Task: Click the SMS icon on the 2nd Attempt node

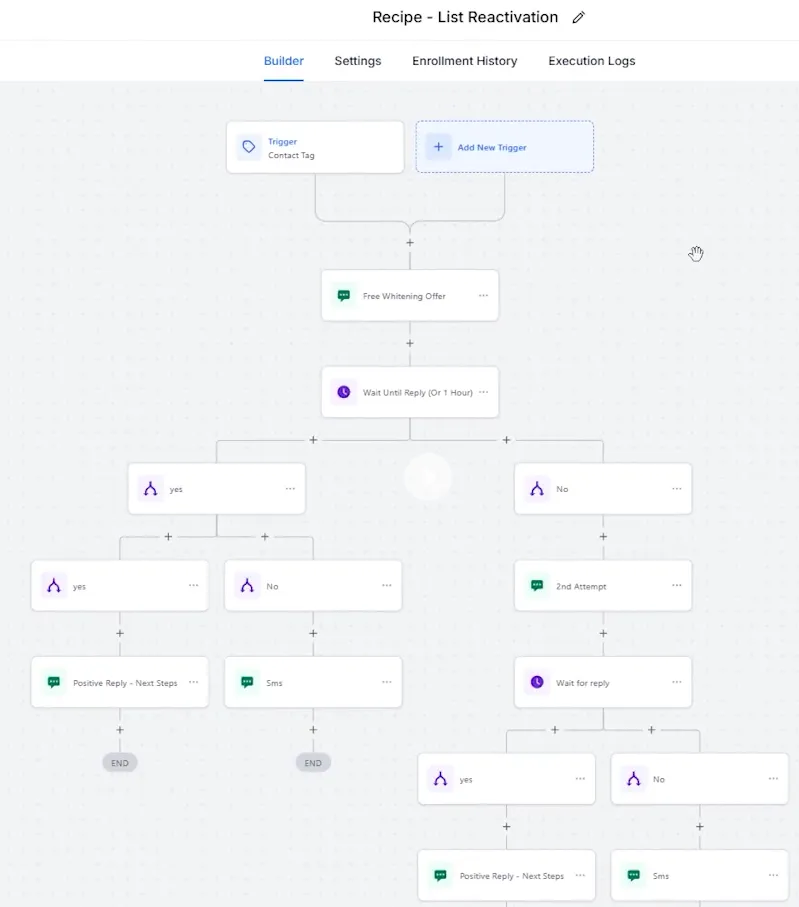Action: (x=537, y=585)
